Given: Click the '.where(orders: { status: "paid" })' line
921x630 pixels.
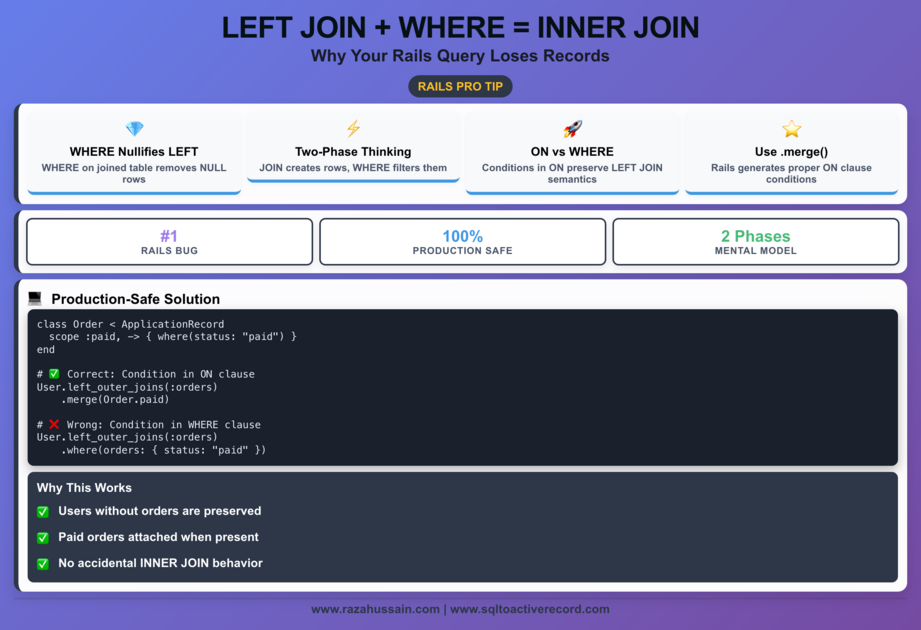Looking at the screenshot, I should (x=163, y=450).
